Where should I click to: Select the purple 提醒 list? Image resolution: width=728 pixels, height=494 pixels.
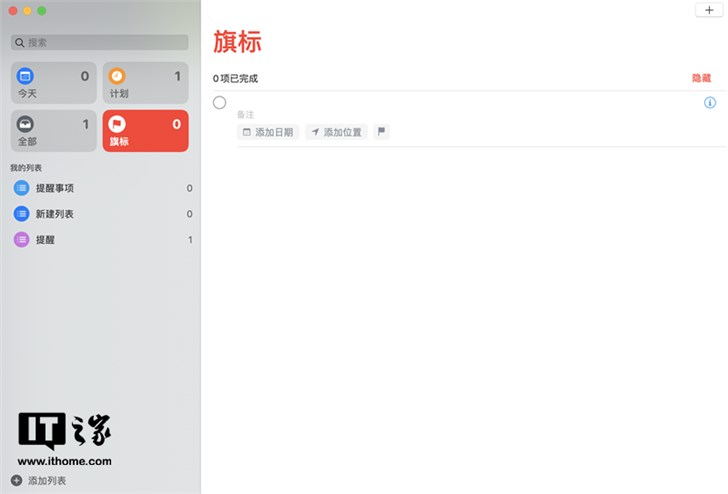(102, 240)
